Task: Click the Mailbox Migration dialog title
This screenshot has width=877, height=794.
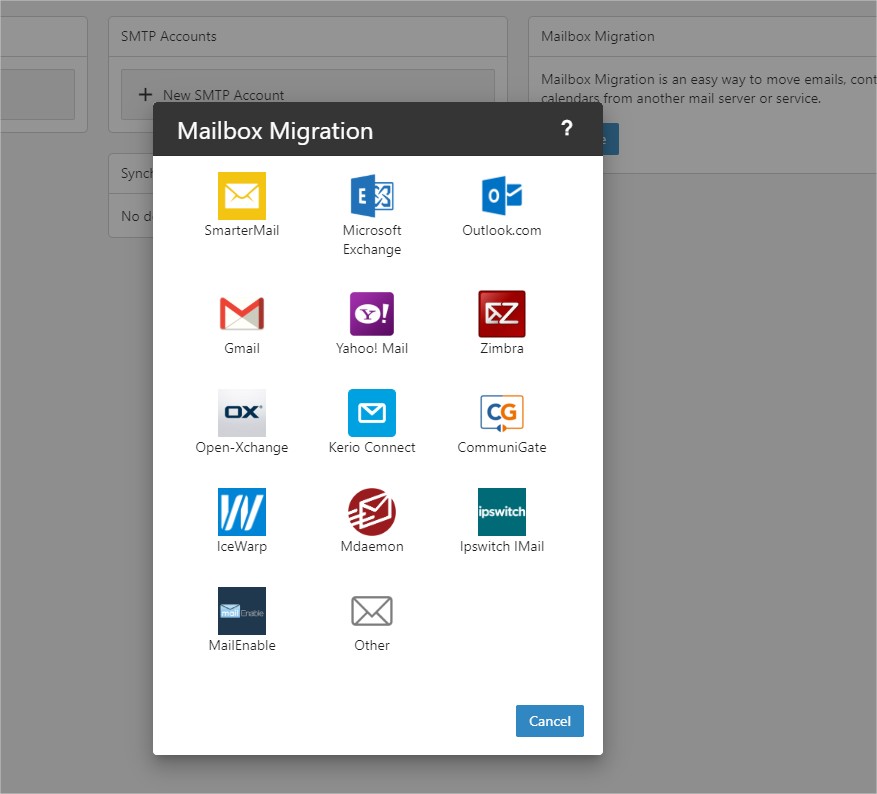Action: coord(275,131)
